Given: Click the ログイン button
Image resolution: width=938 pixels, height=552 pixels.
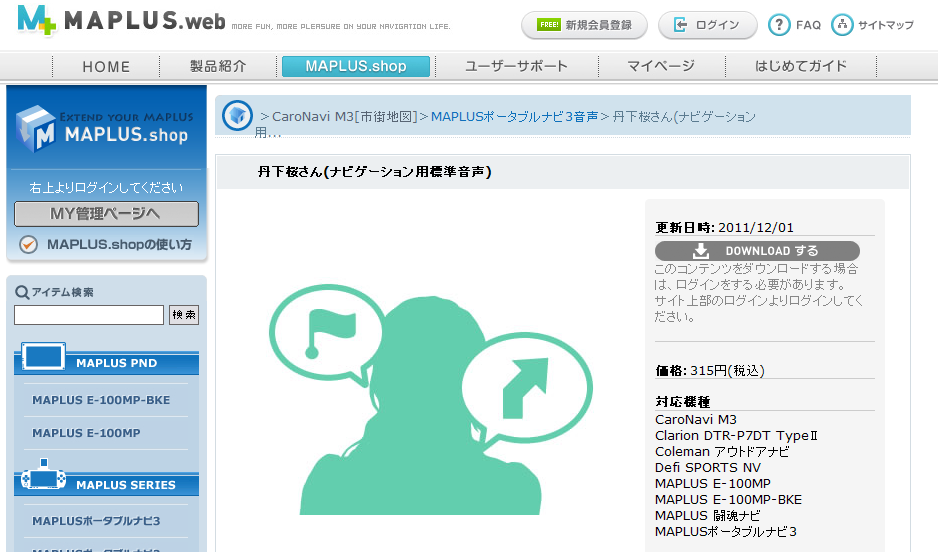Looking at the screenshot, I should [x=708, y=25].
